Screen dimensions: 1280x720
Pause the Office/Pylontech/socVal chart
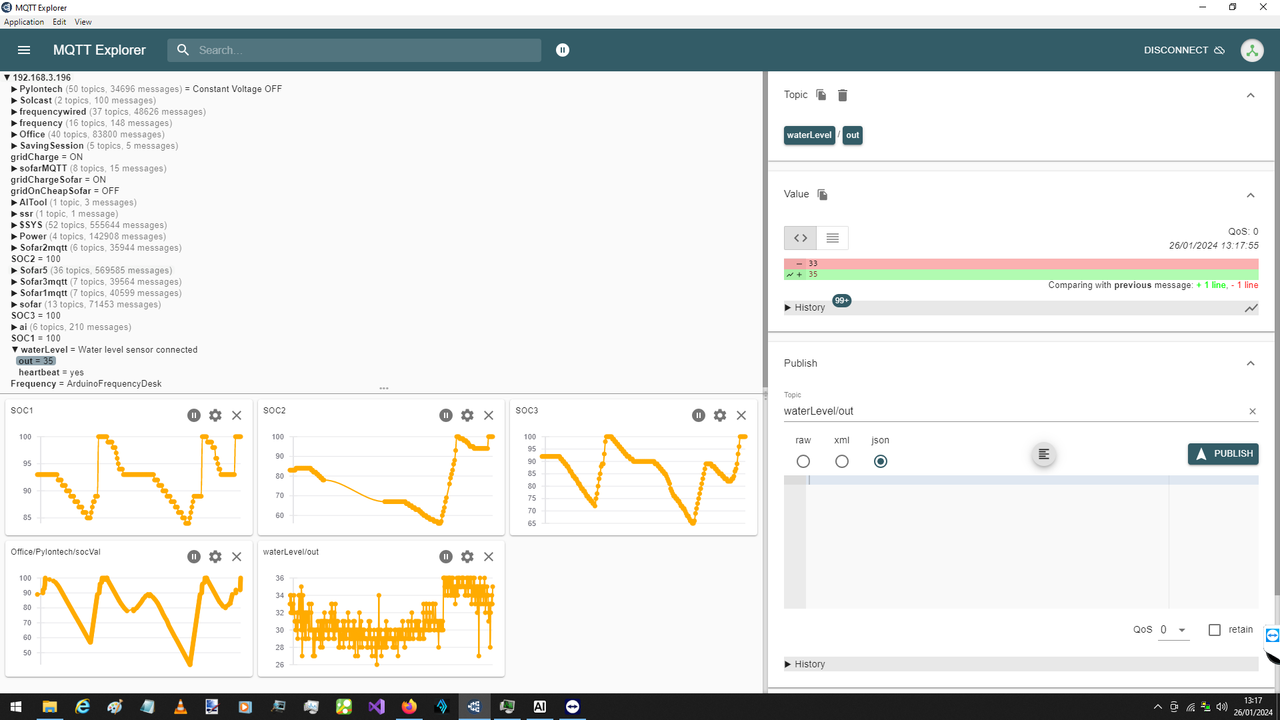194,556
